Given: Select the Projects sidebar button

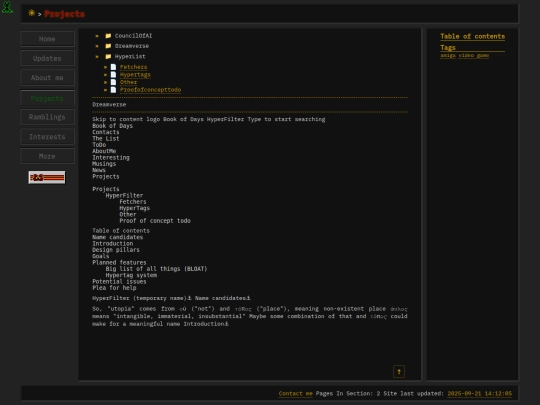Looking at the screenshot, I should coord(47,98).
